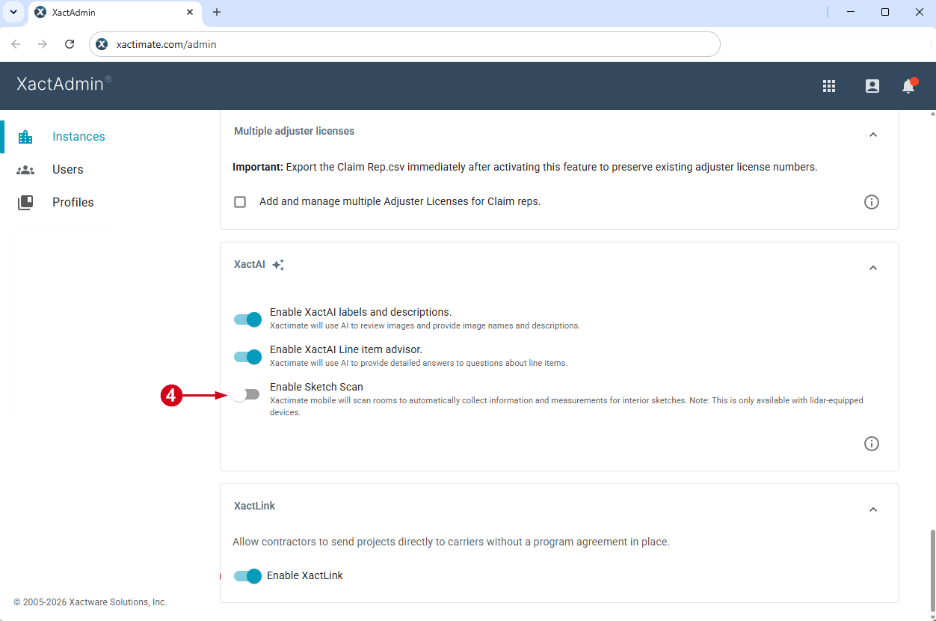
Task: Open the tab search dropdown arrow
Action: pyautogui.click(x=13, y=12)
